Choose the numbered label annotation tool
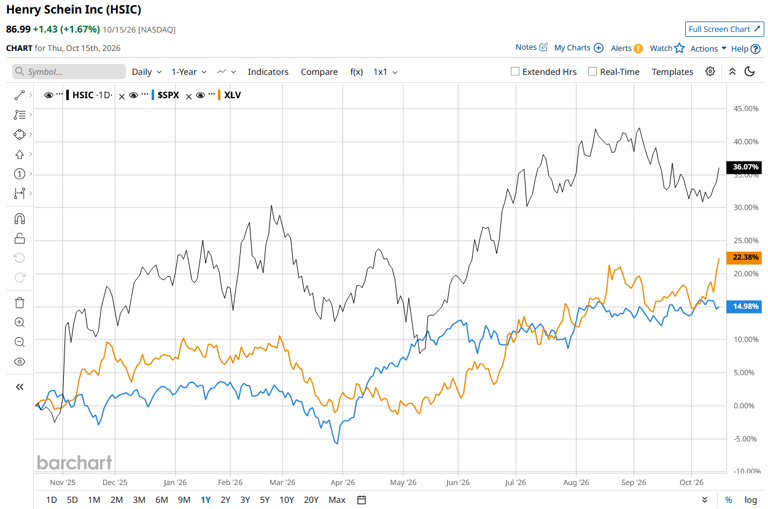 click(20, 174)
